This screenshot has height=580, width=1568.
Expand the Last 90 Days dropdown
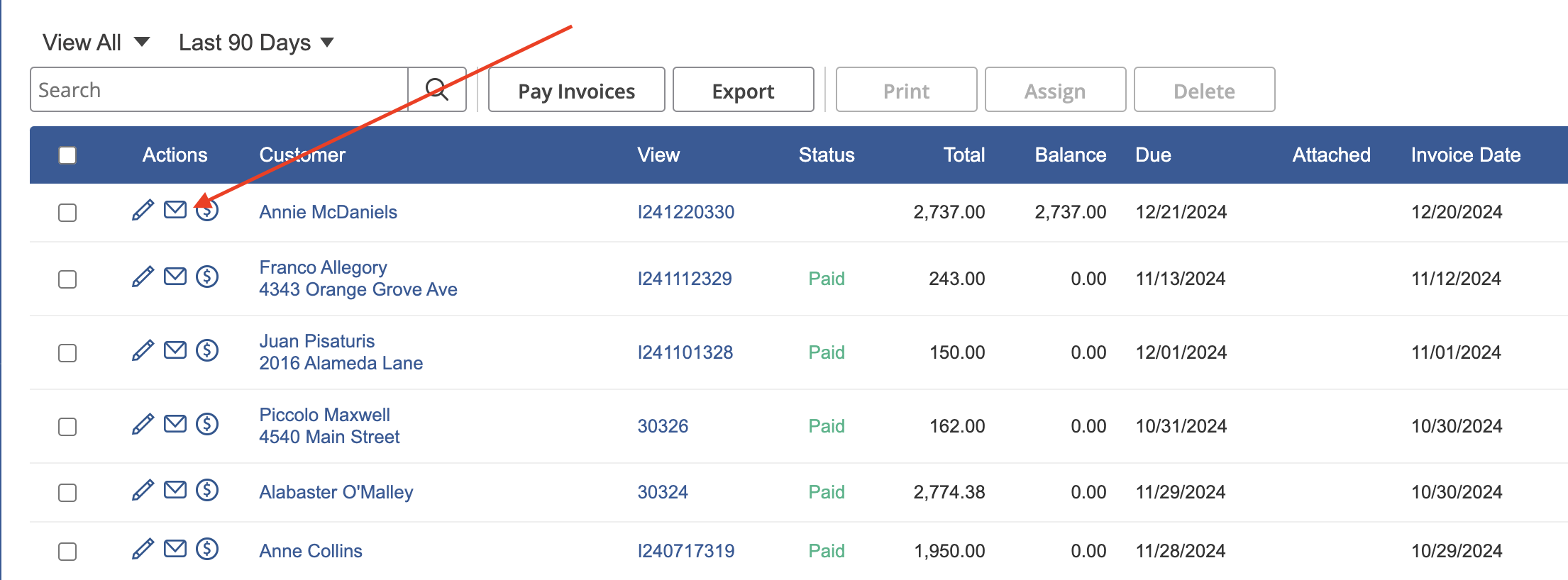256,43
